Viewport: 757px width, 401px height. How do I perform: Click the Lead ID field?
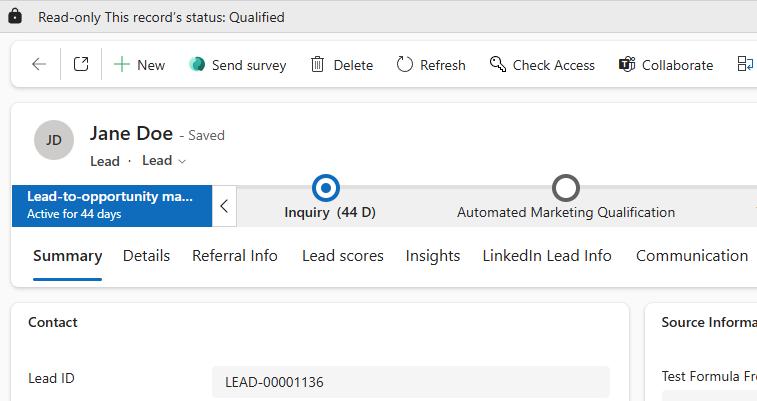410,382
